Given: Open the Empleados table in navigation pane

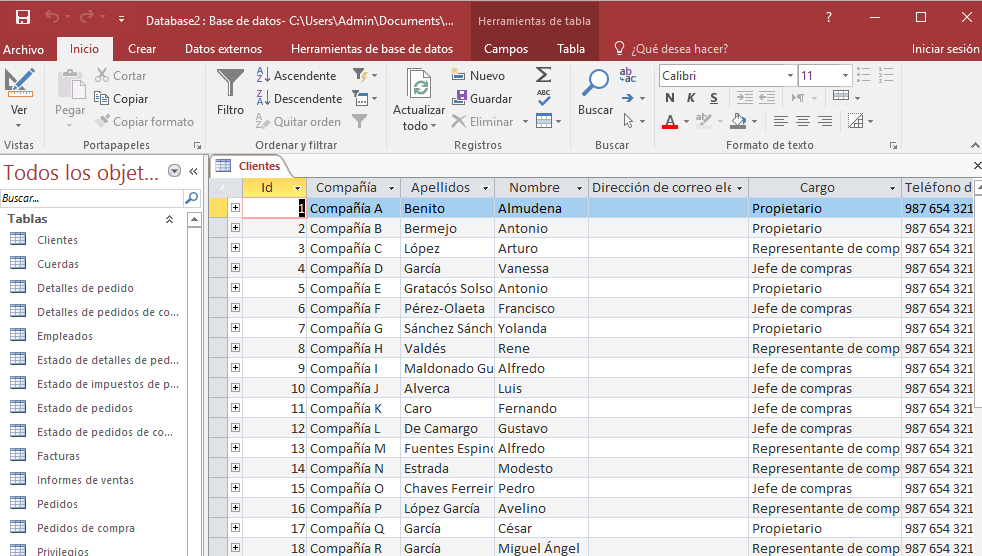Looking at the screenshot, I should coord(65,336).
